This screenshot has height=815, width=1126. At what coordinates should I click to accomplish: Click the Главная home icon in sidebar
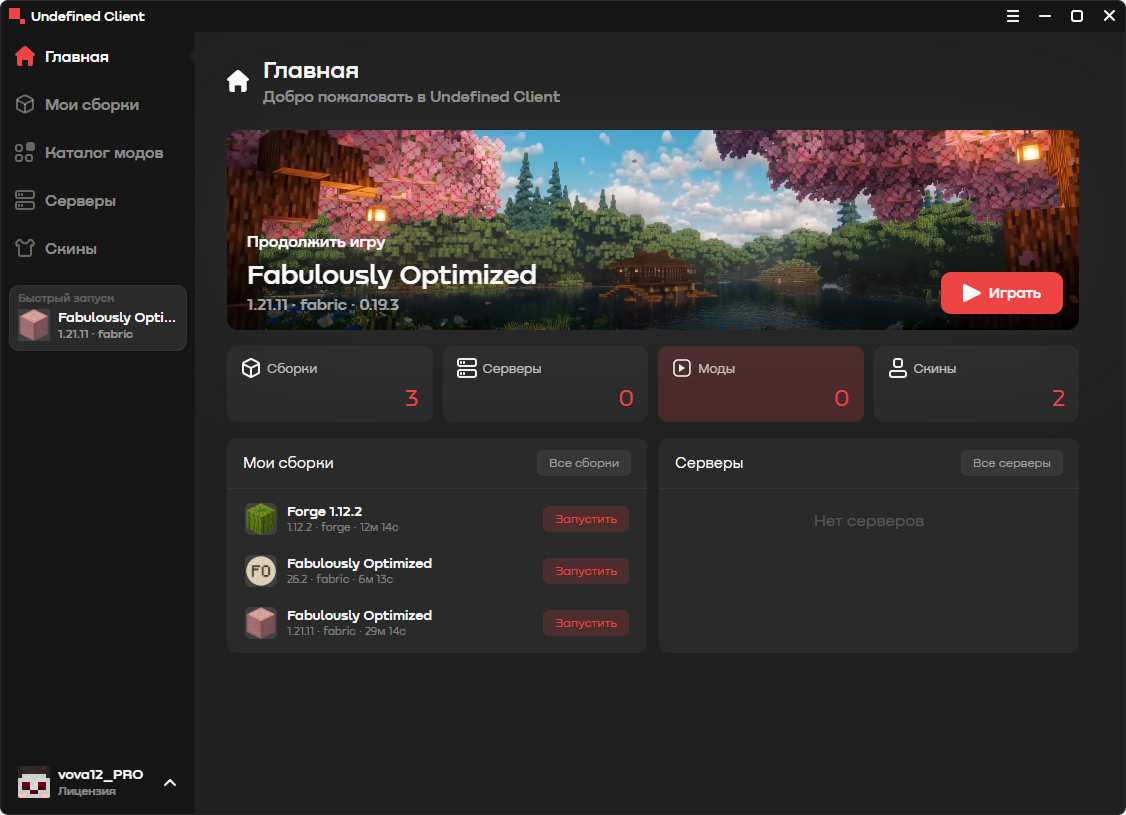pos(25,57)
